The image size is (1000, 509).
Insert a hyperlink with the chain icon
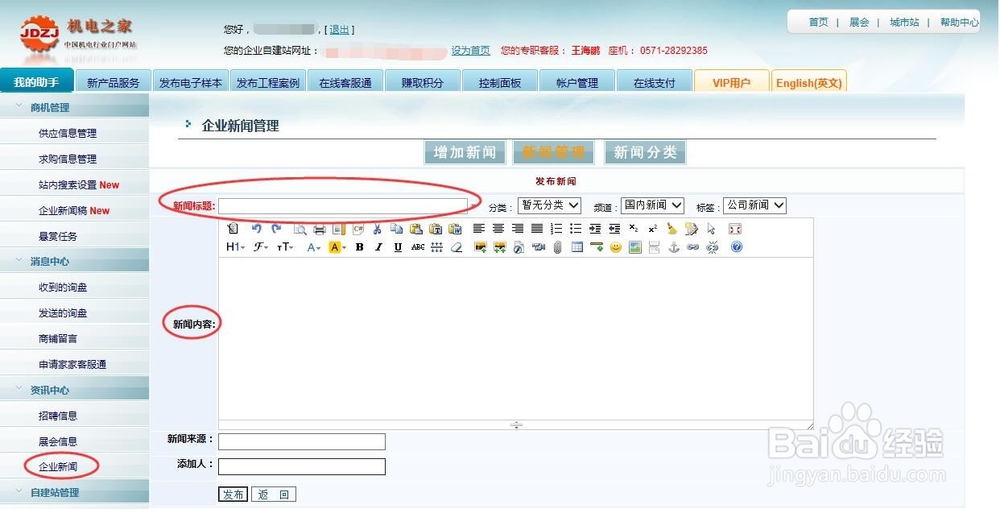click(693, 247)
